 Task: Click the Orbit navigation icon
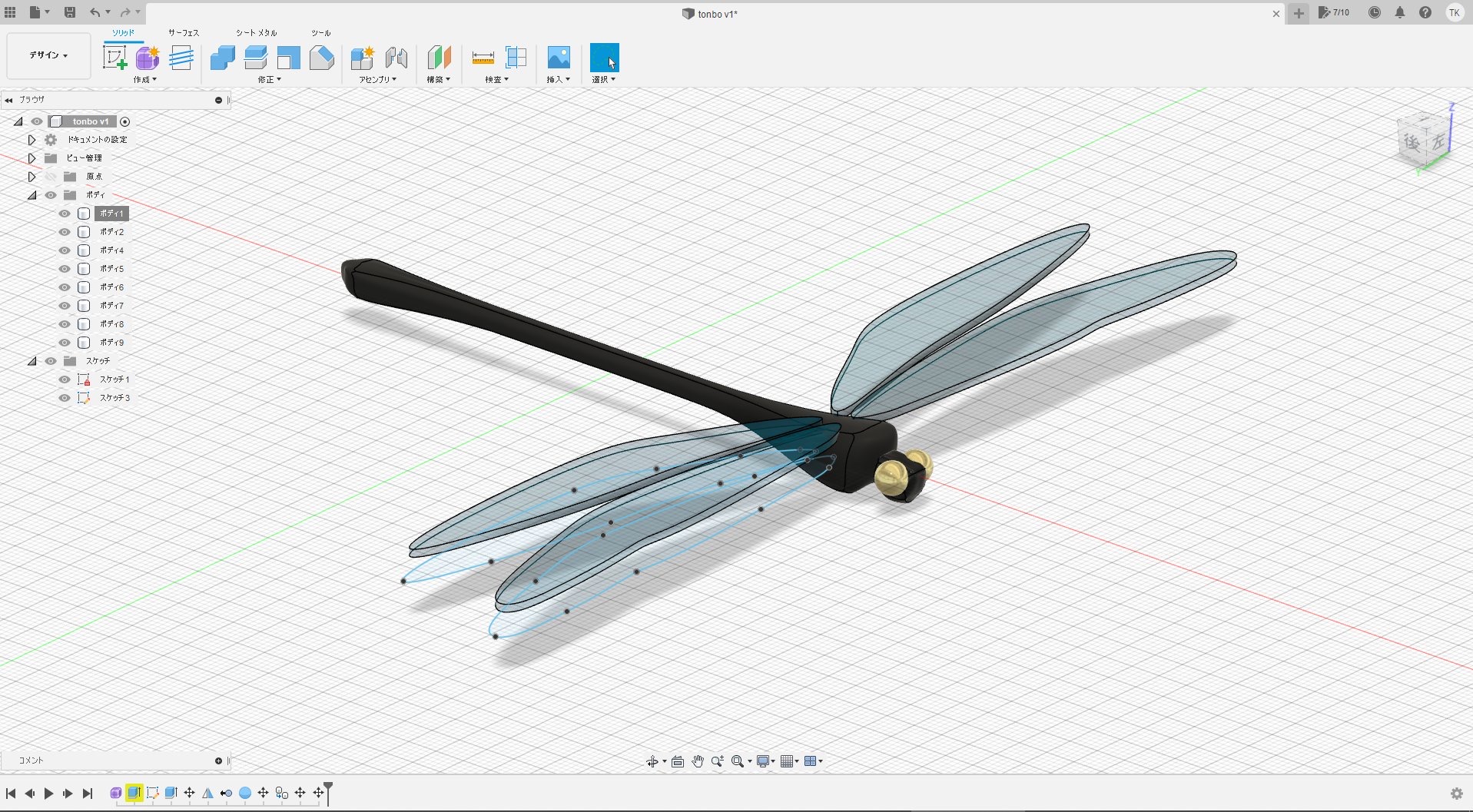click(x=652, y=761)
